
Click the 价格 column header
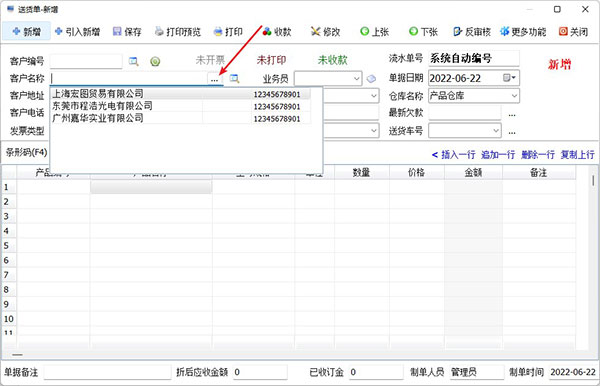[x=417, y=173]
